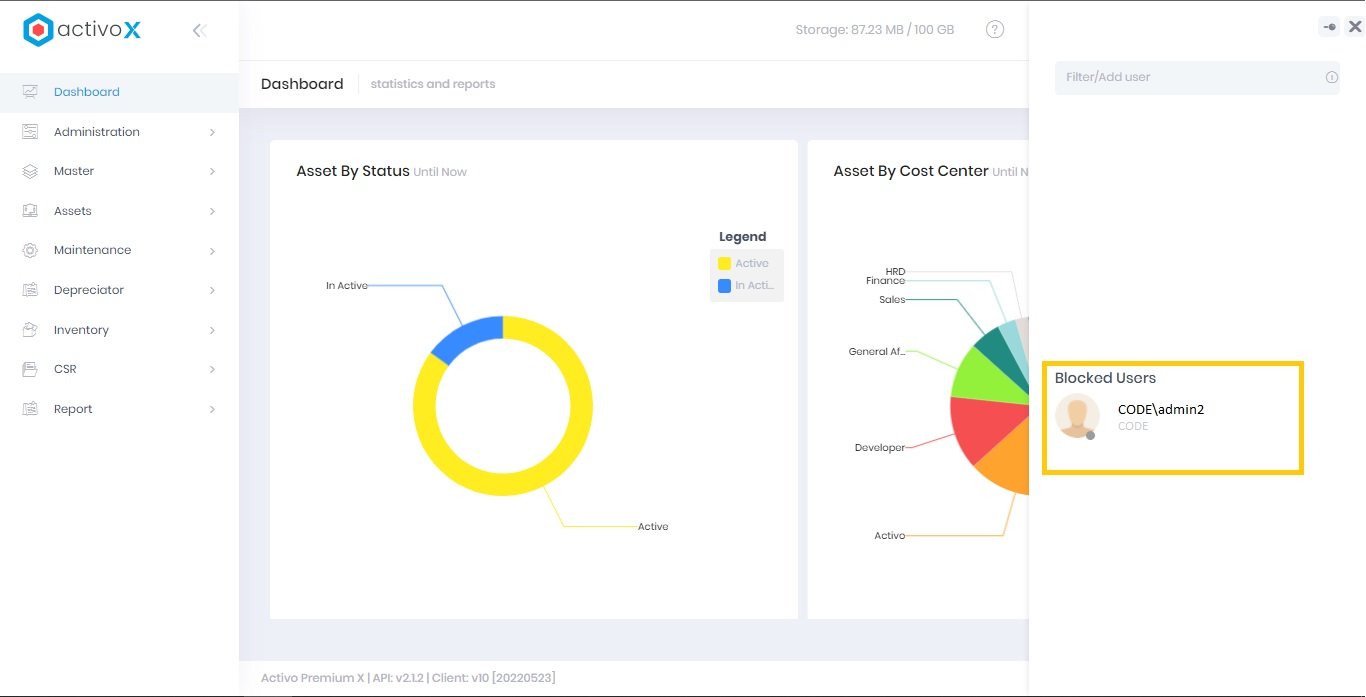Expand the Assets submenu chevron
1366x697 pixels.
coord(212,211)
